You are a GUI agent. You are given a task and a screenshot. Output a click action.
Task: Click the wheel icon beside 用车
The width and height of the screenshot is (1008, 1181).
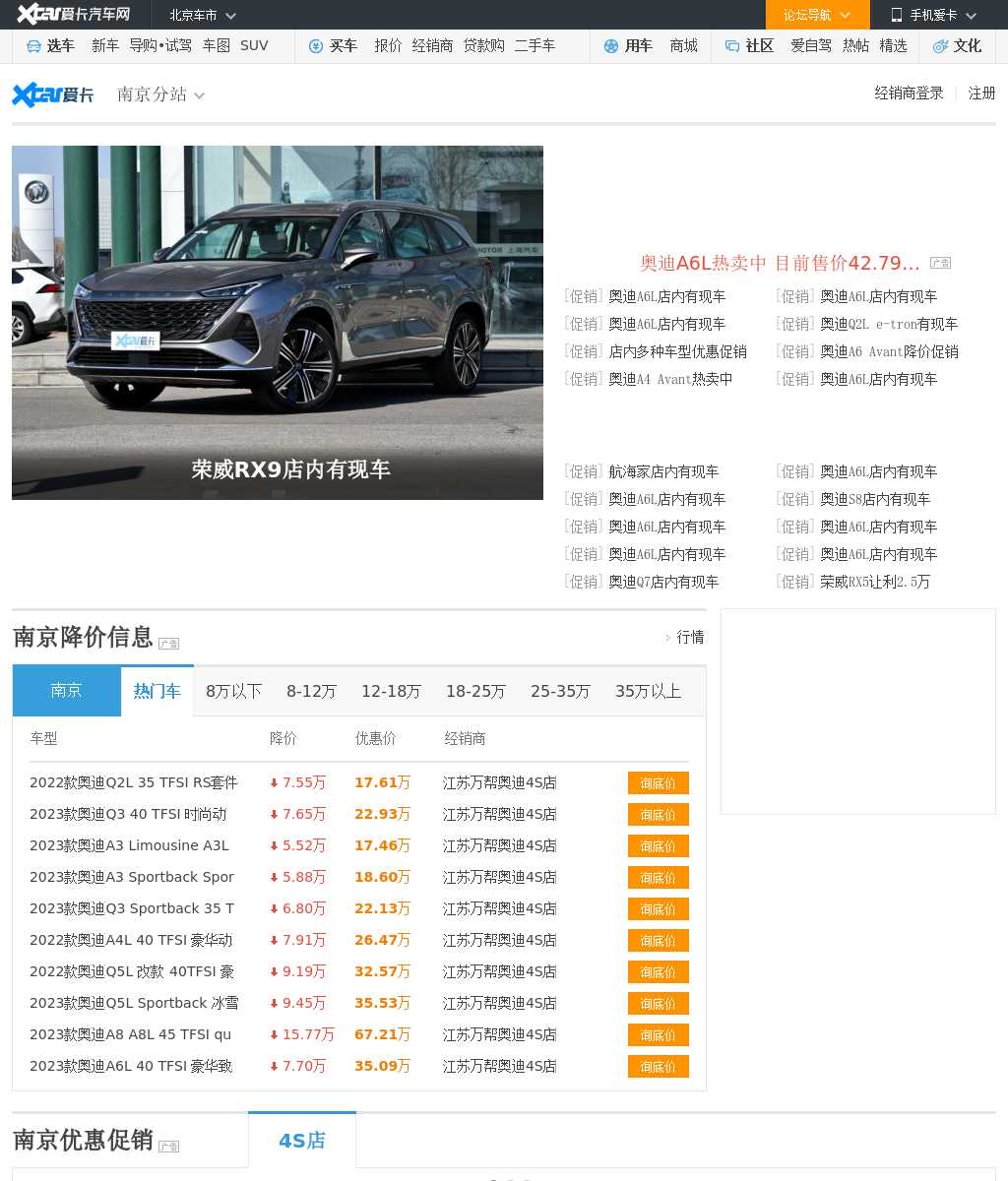[610, 46]
